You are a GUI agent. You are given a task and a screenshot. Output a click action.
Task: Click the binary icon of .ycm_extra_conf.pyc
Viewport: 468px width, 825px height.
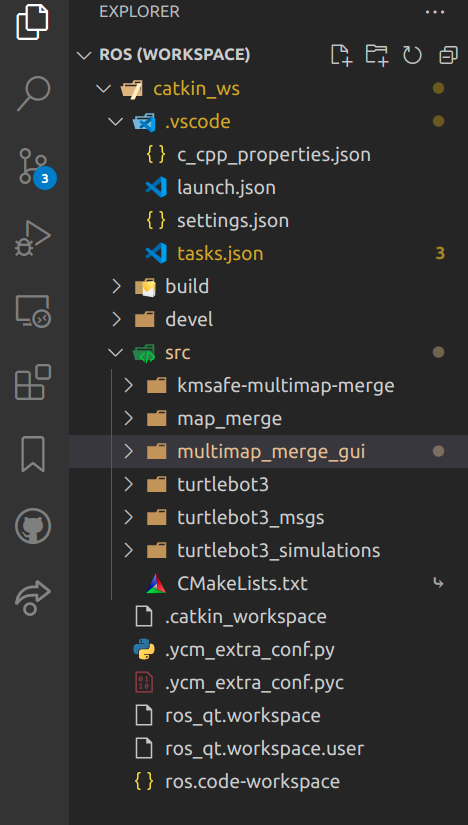[144, 682]
